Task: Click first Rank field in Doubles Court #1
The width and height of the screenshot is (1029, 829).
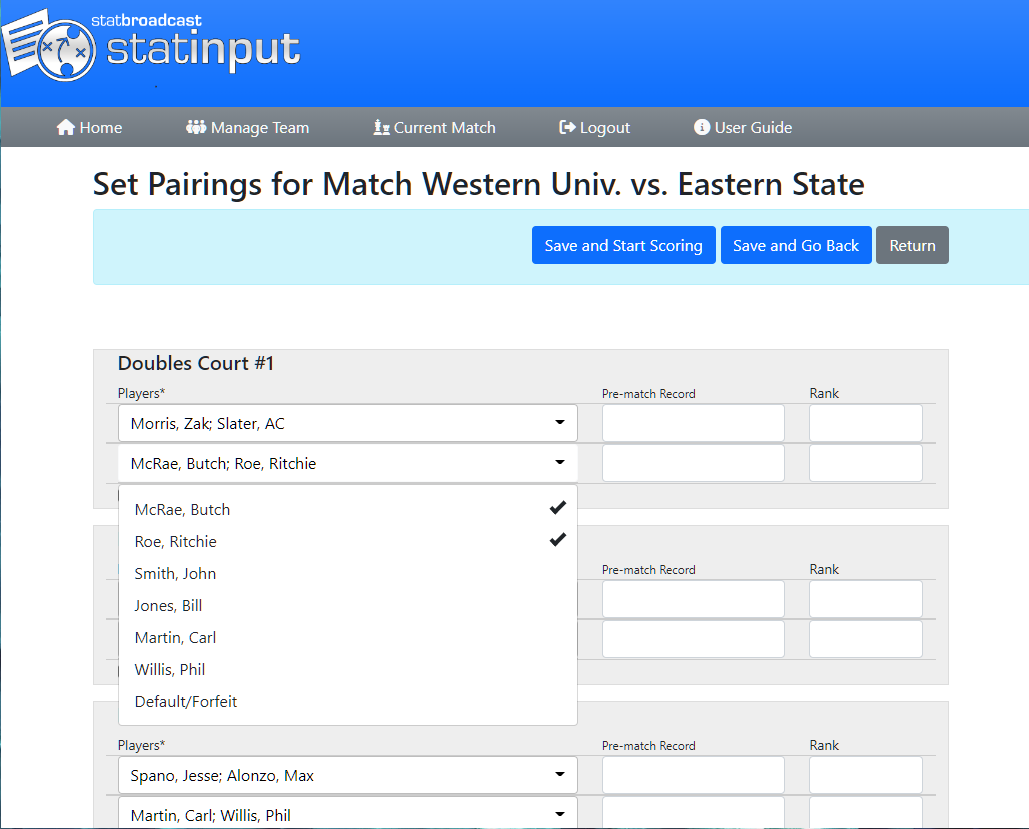Action: pyautogui.click(x=865, y=423)
